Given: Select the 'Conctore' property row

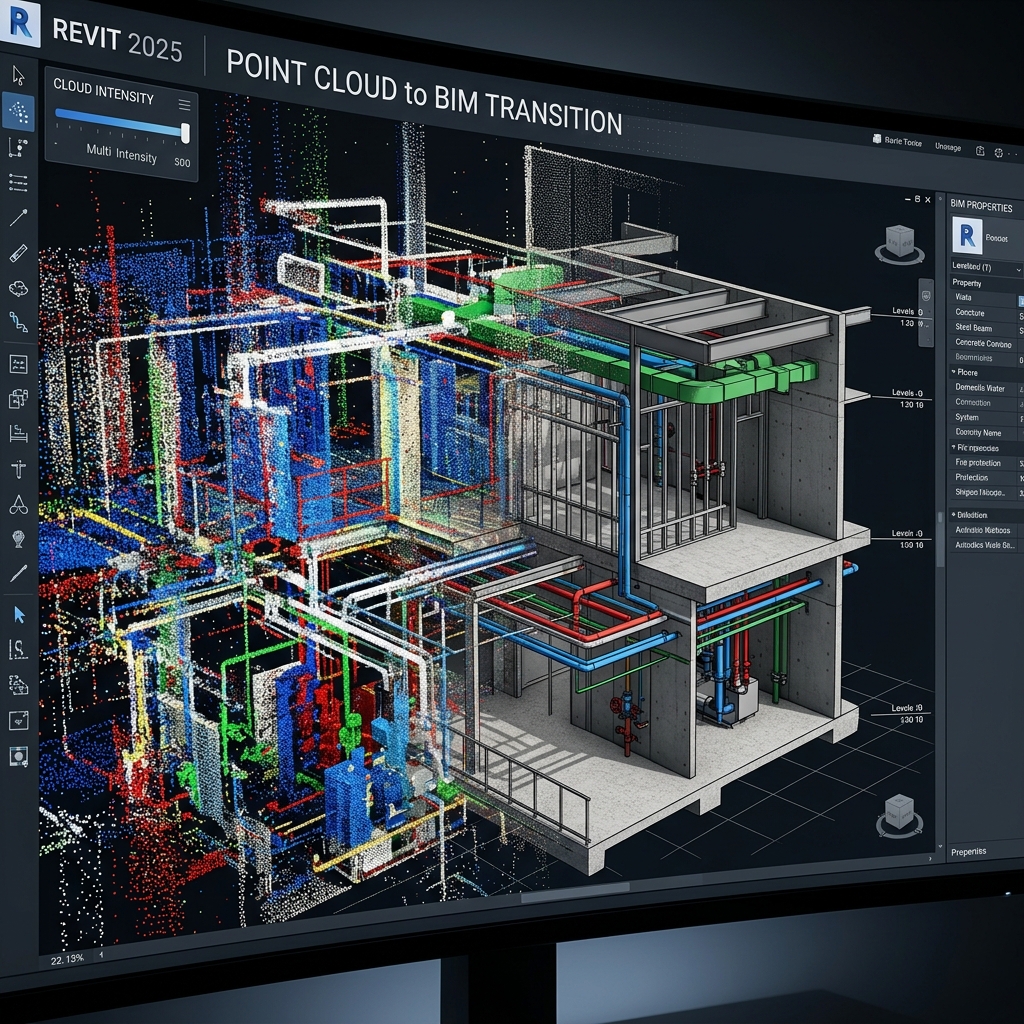Looking at the screenshot, I should tap(986, 313).
